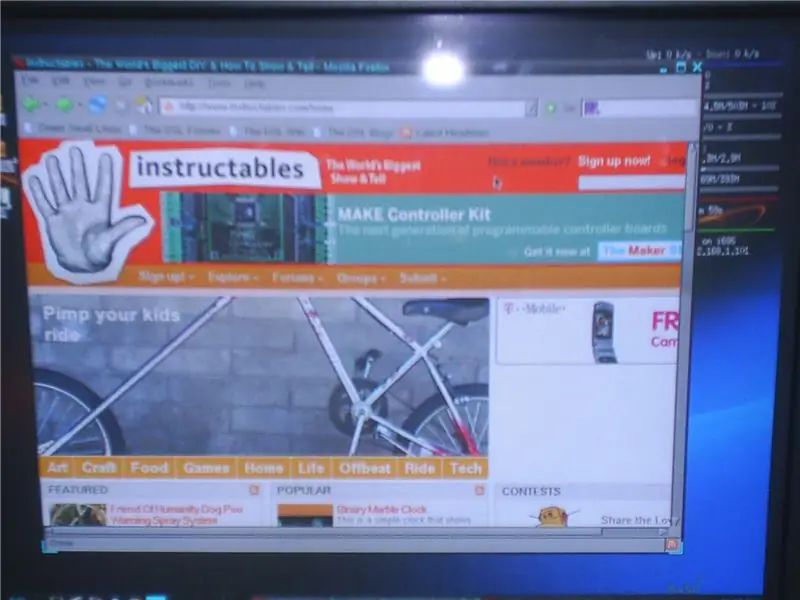Viewport: 800px width, 600px height.
Task: Close the Firefox window
Action: coord(697,67)
